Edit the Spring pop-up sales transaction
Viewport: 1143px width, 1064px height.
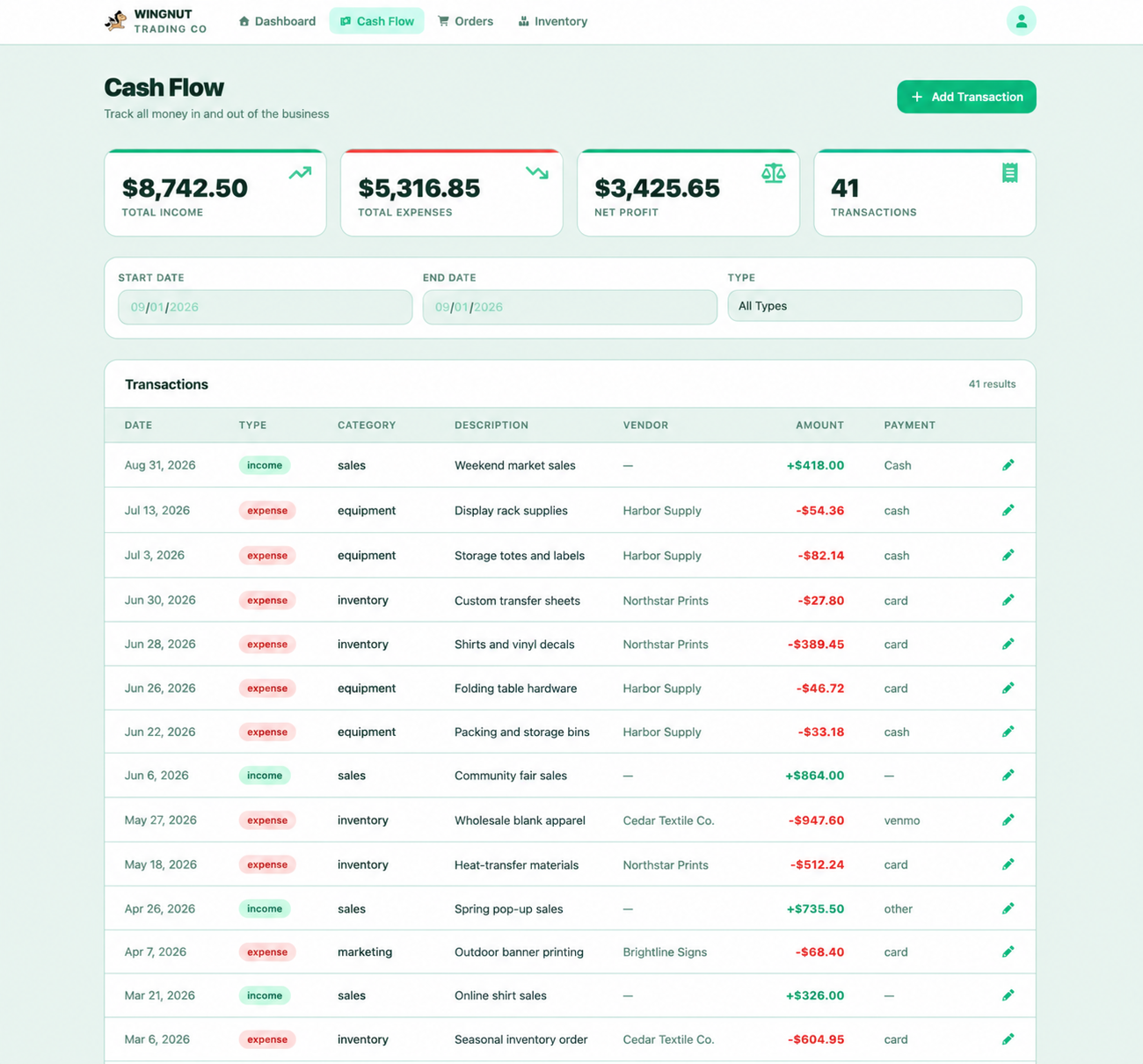[1008, 908]
